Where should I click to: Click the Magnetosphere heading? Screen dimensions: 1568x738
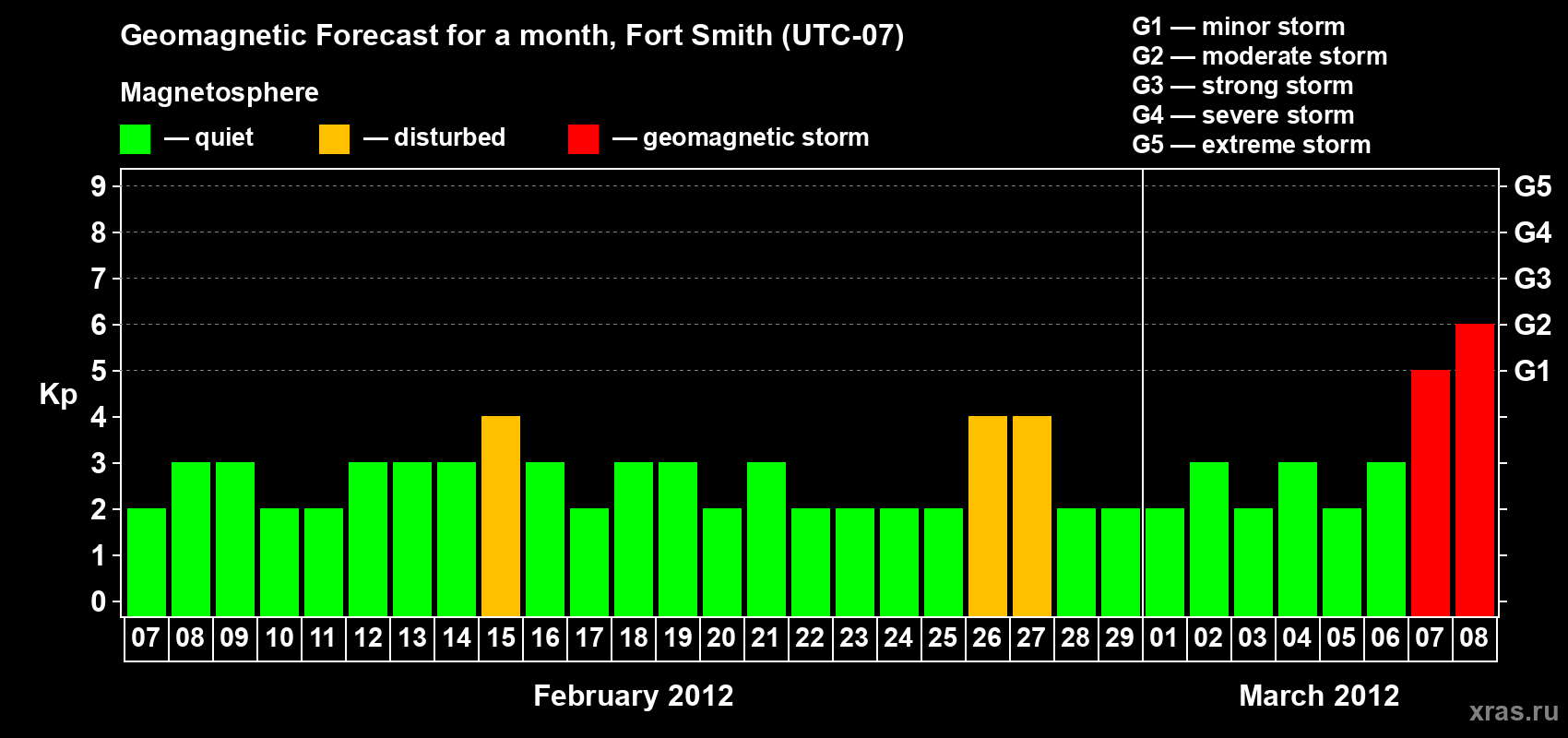220,92
